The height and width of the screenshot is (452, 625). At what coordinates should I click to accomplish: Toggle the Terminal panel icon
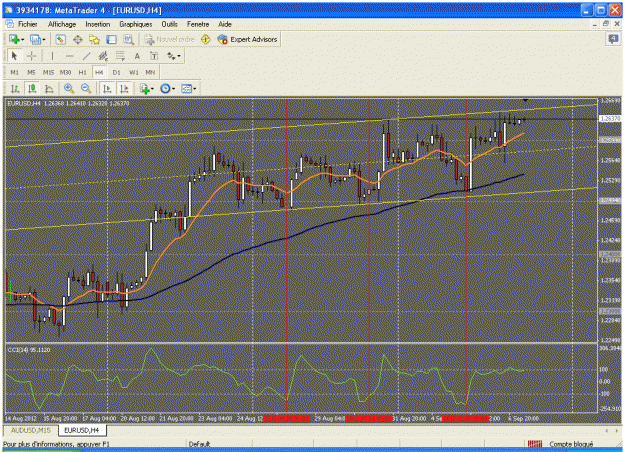pyautogui.click(x=112, y=39)
